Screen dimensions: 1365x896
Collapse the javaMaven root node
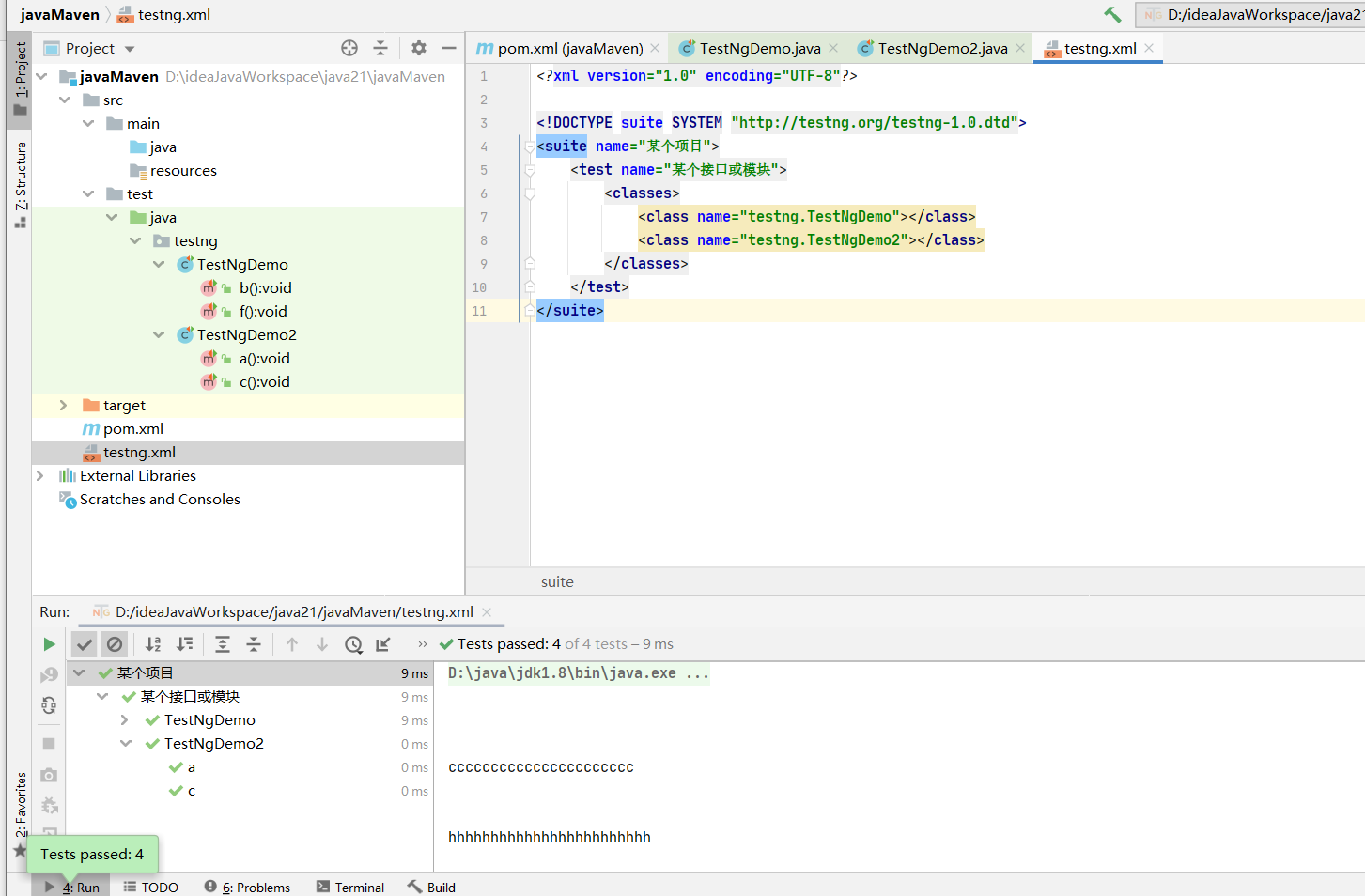tap(41, 76)
